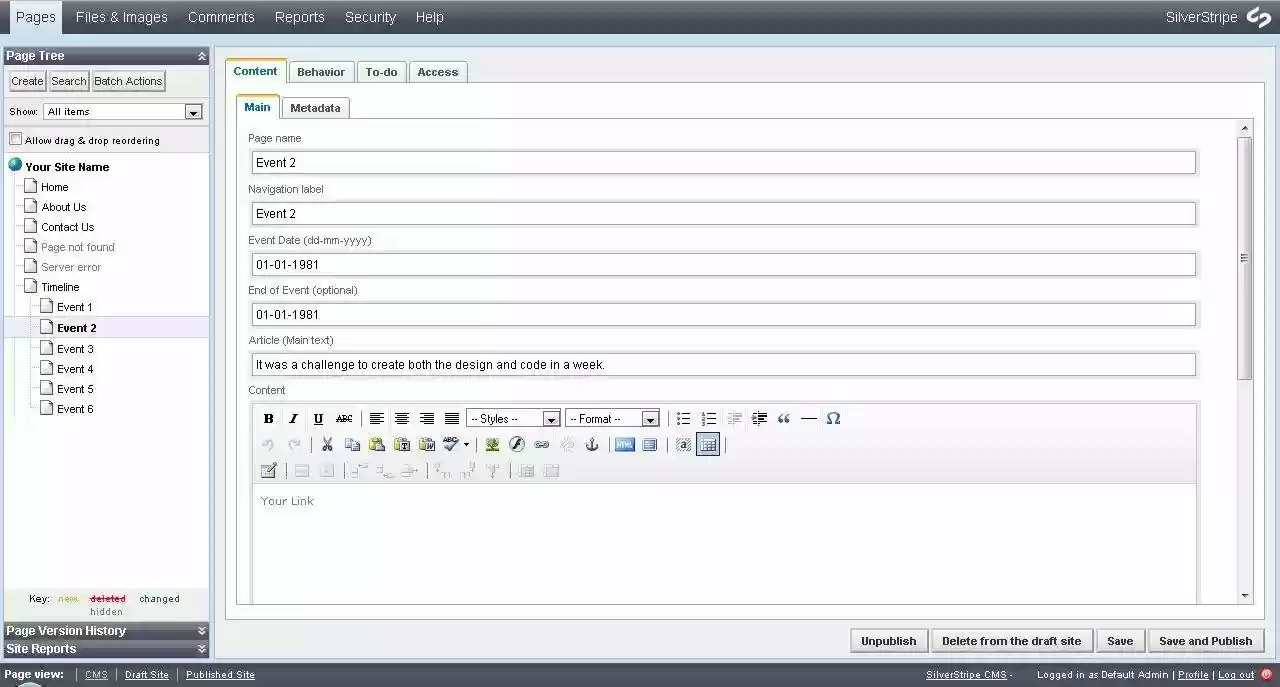Open the Show items filter dropdown
The width and height of the screenshot is (1280, 687).
coord(122,111)
